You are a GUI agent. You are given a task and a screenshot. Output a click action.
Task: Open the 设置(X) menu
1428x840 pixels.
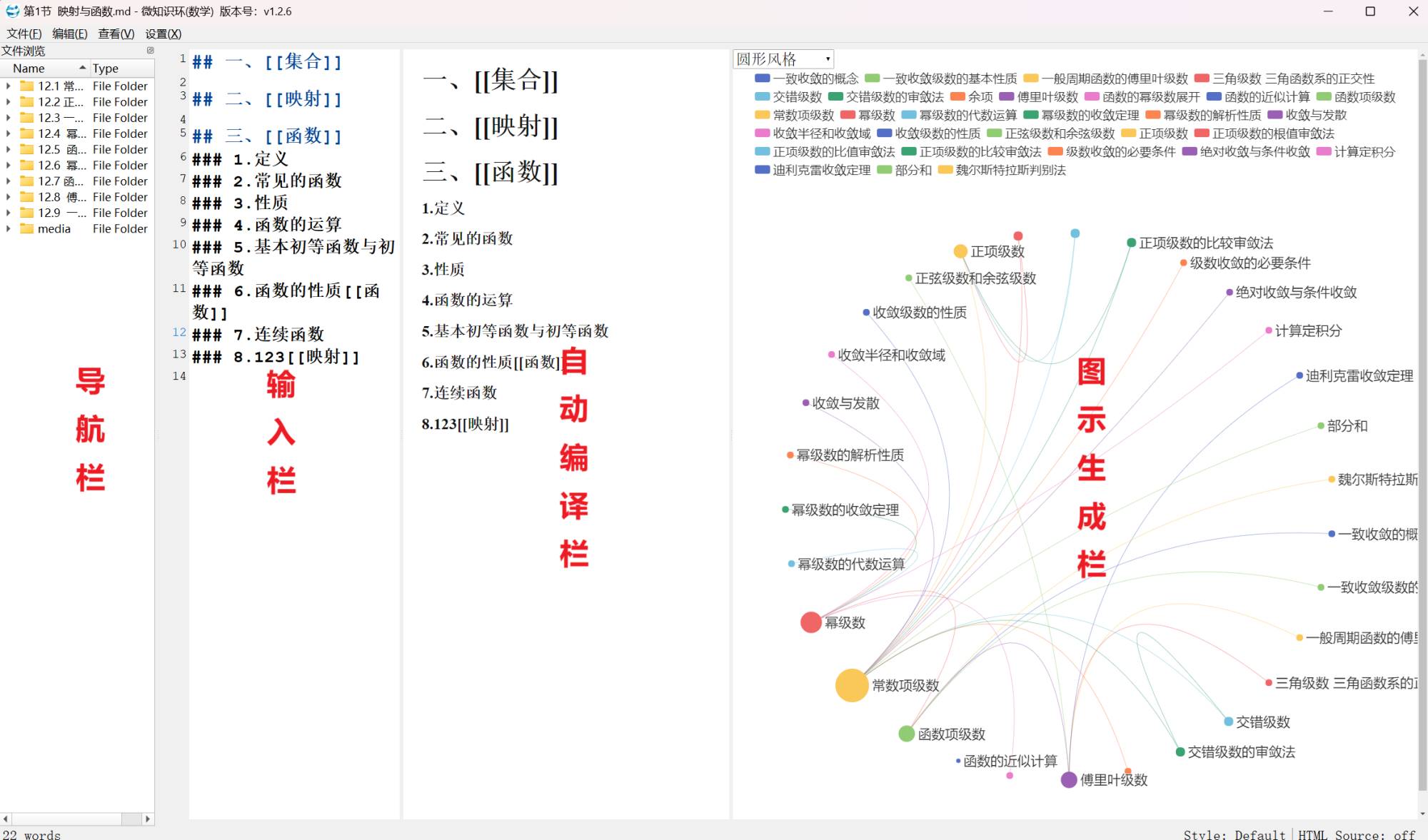point(163,34)
